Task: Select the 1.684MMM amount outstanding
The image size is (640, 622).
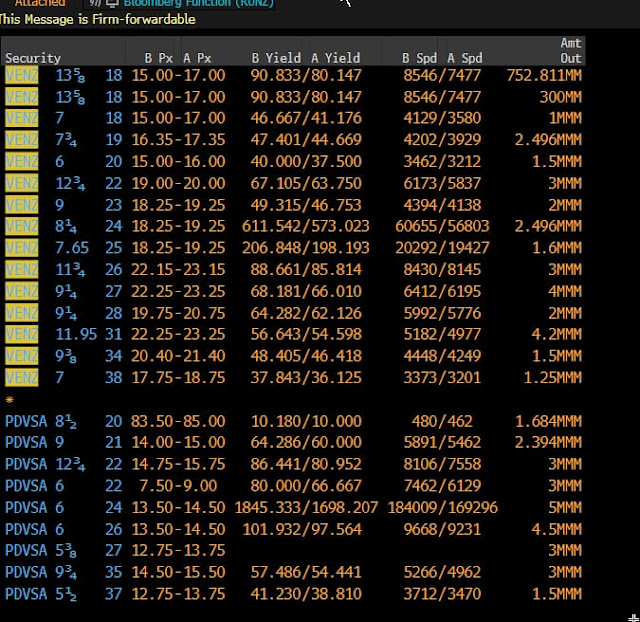Action: pyautogui.click(x=548, y=421)
